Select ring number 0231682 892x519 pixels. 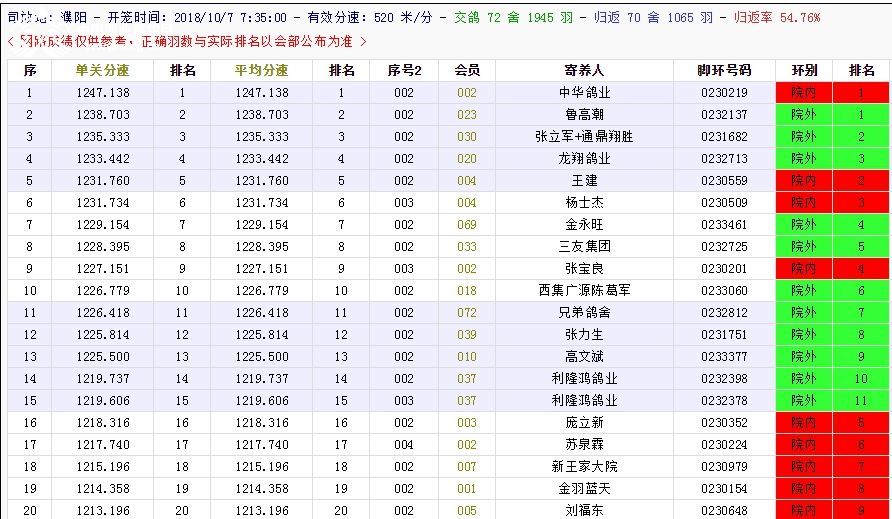724,137
